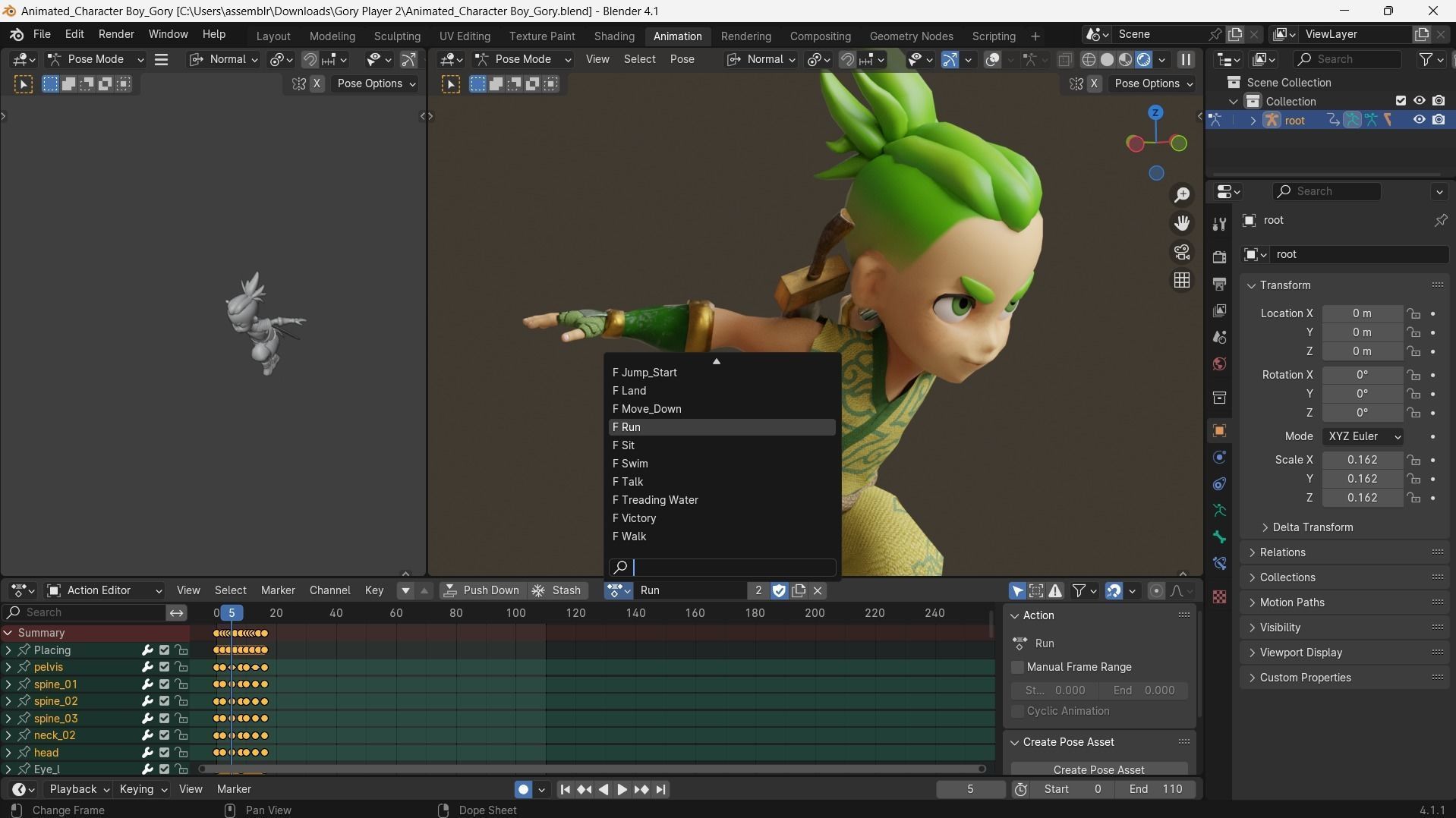Click the Scale X value field

[x=1363, y=460]
